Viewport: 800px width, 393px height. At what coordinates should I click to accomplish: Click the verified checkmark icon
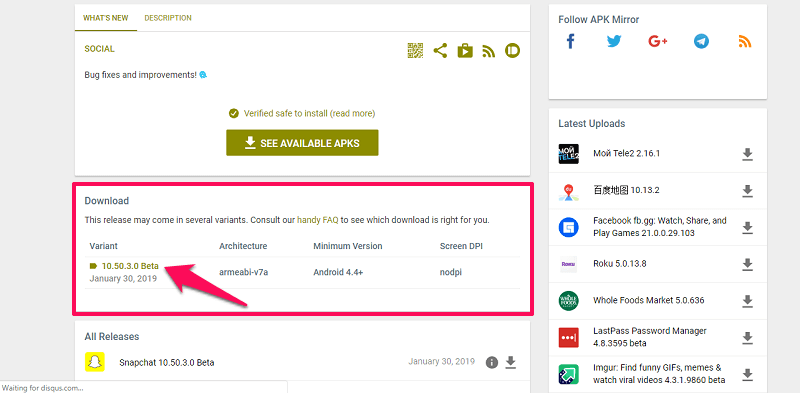pos(234,113)
